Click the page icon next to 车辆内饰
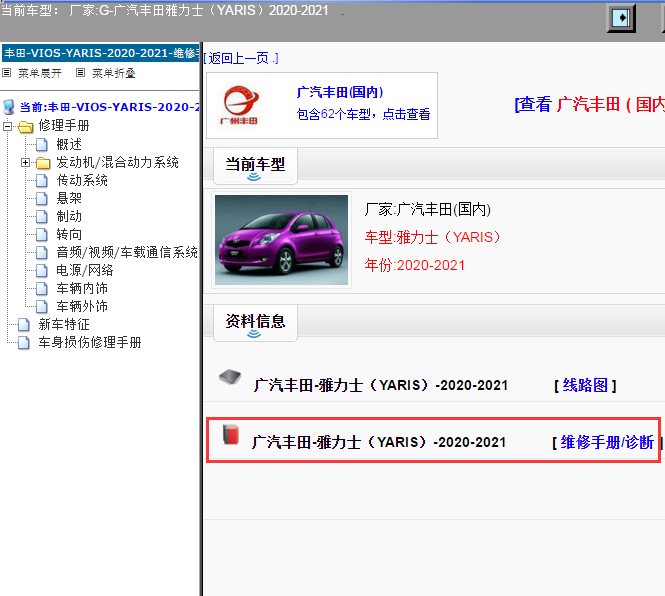 tap(42, 289)
